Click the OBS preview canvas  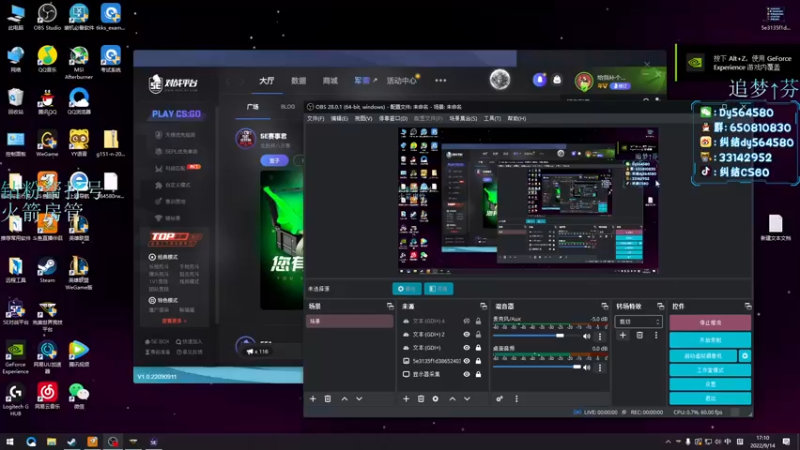[528, 201]
